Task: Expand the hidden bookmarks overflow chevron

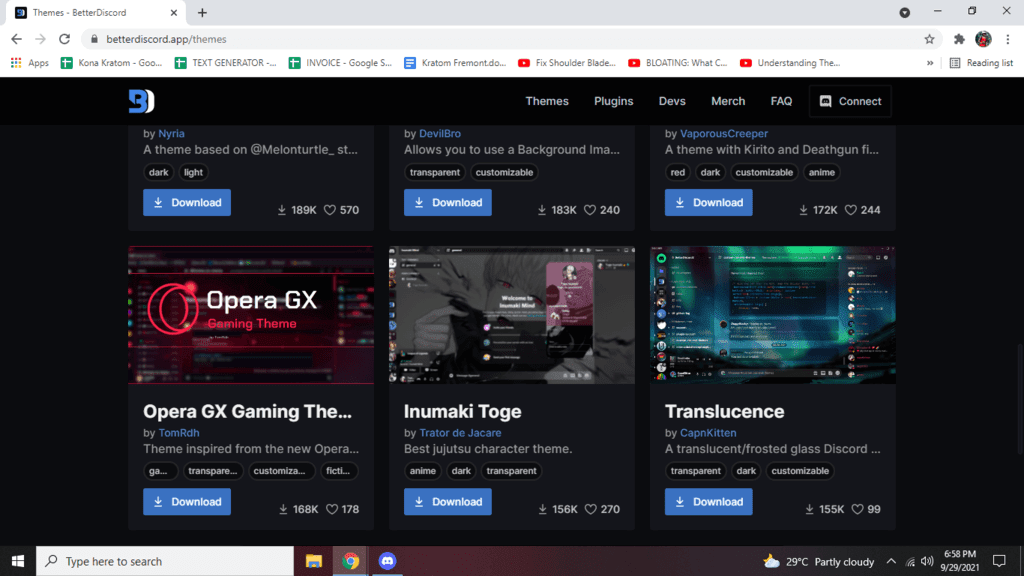Action: tap(931, 63)
